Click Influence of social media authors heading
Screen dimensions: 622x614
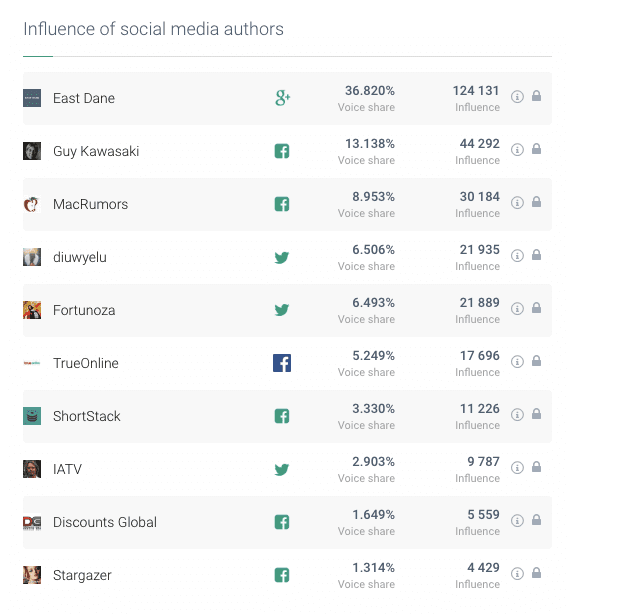pyautogui.click(x=153, y=29)
